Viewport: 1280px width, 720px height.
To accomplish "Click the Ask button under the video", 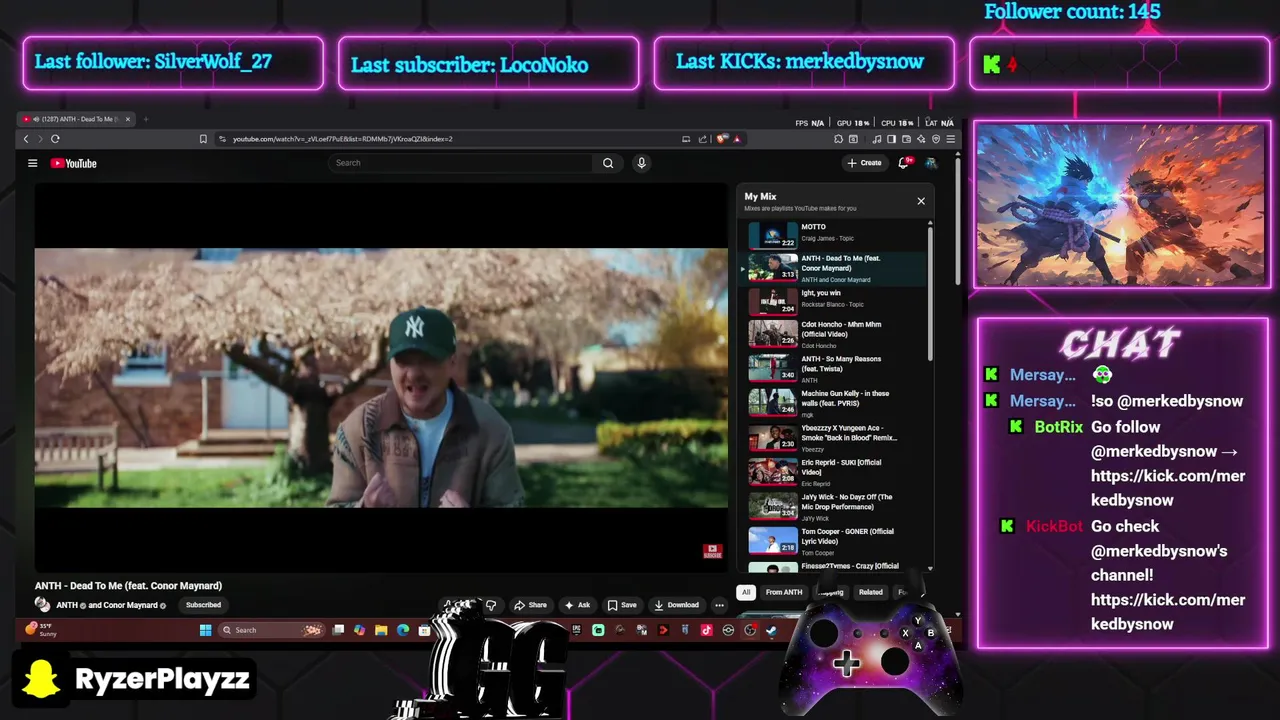I will (x=577, y=605).
